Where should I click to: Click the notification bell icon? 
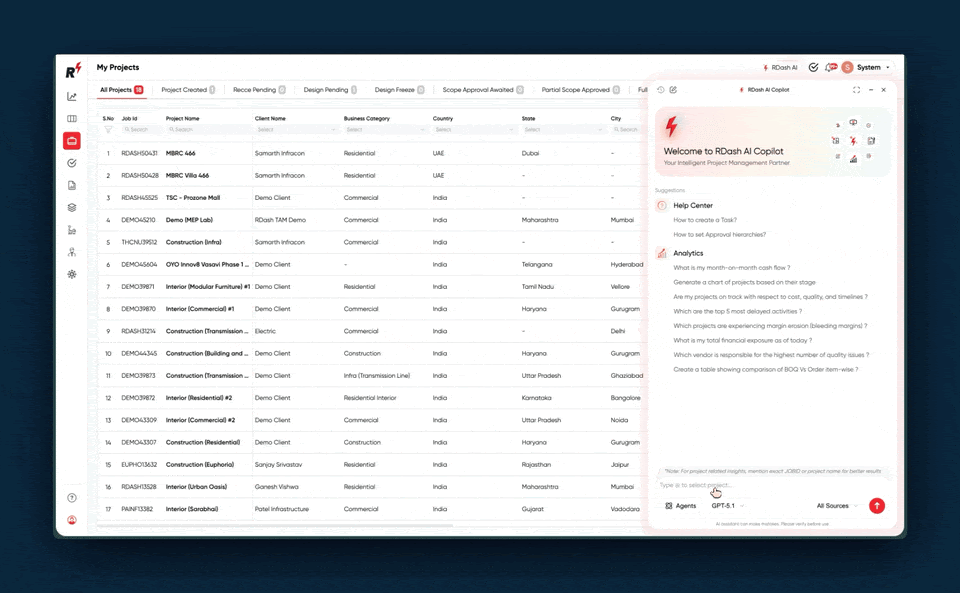click(830, 68)
